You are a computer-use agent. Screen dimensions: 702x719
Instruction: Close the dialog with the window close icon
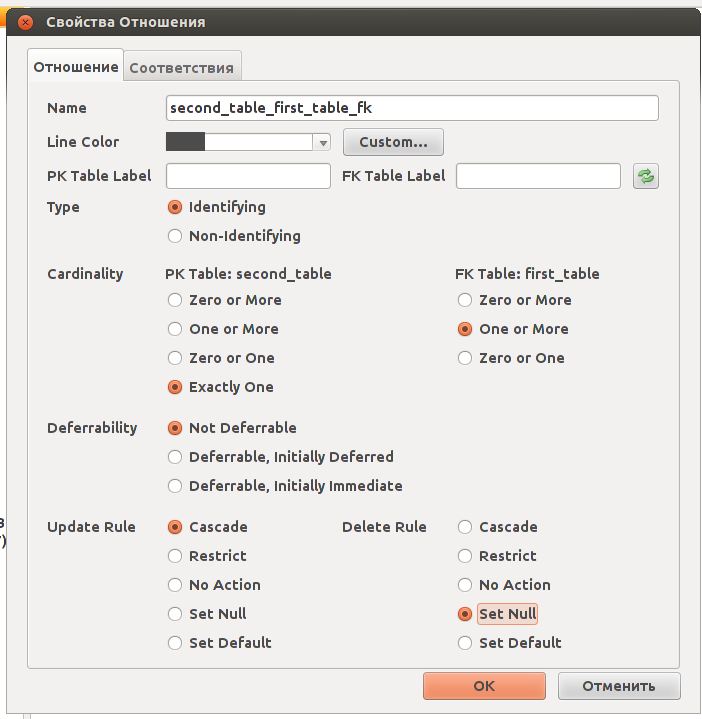coord(26,21)
